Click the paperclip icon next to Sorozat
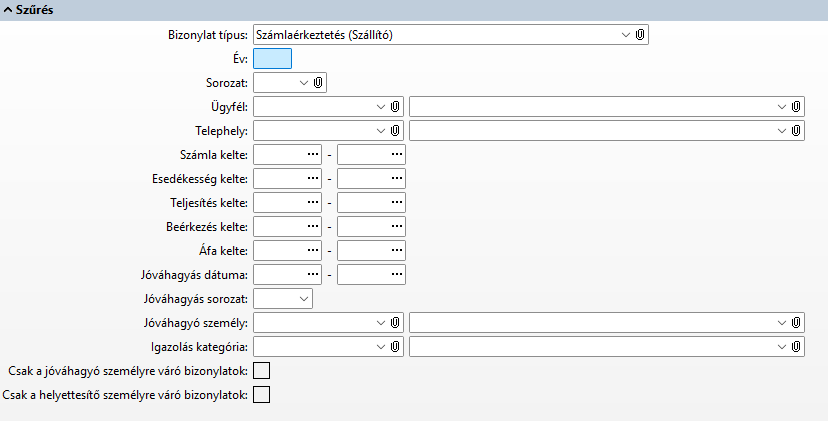The height and width of the screenshot is (421, 828). 318,82
